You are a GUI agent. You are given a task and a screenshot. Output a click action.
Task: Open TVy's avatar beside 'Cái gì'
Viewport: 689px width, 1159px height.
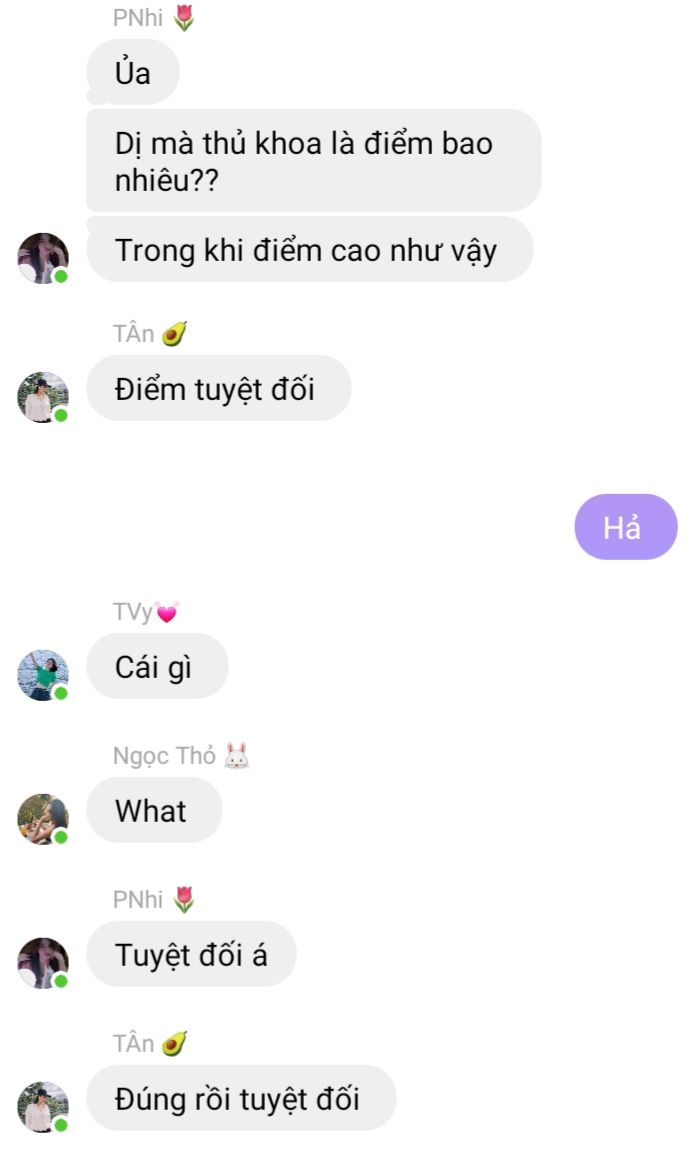43,675
